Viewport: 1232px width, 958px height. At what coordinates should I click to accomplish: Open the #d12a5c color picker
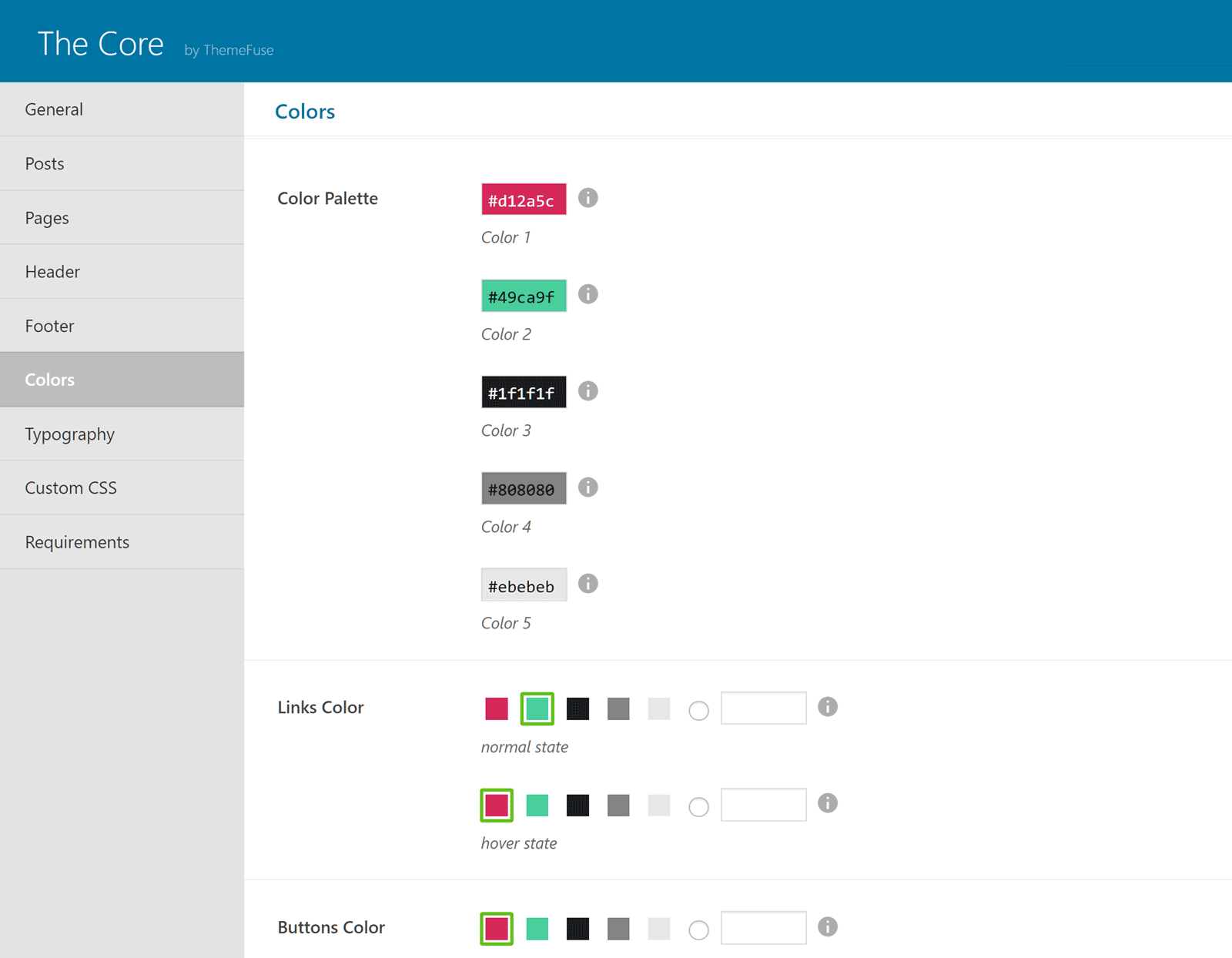(x=524, y=199)
